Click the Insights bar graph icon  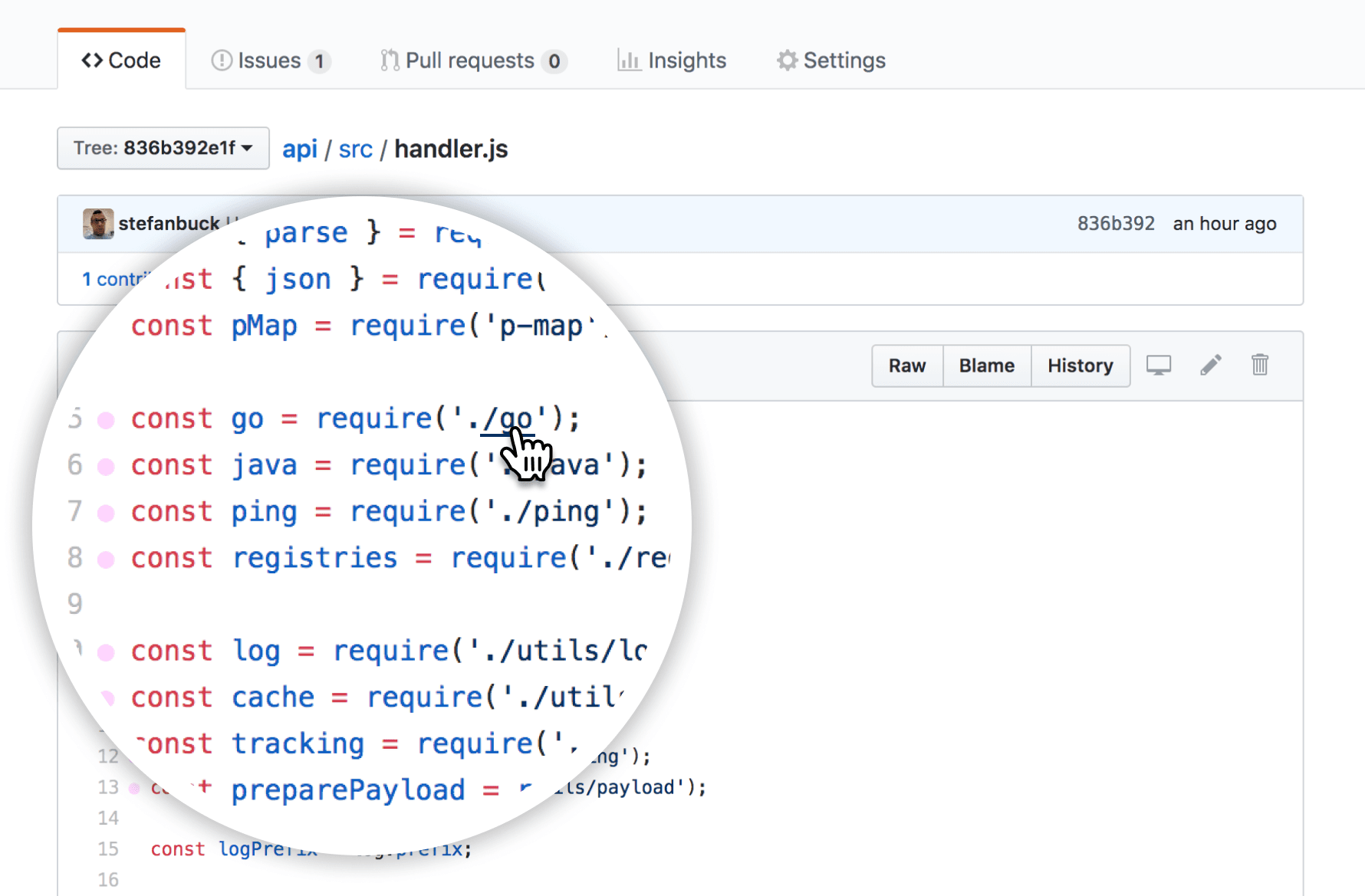[629, 61]
